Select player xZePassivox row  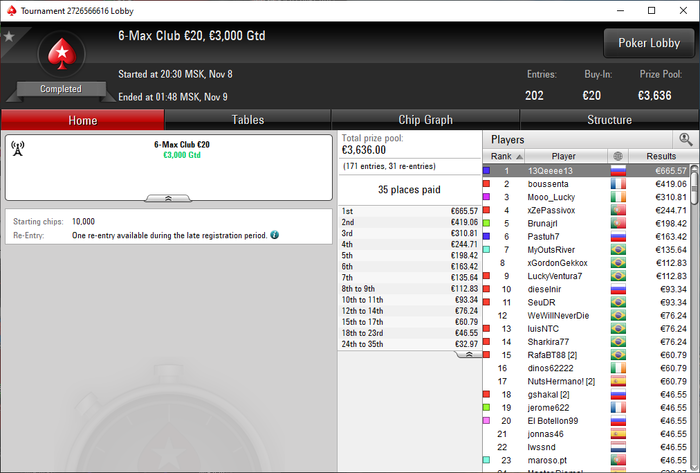coord(586,210)
